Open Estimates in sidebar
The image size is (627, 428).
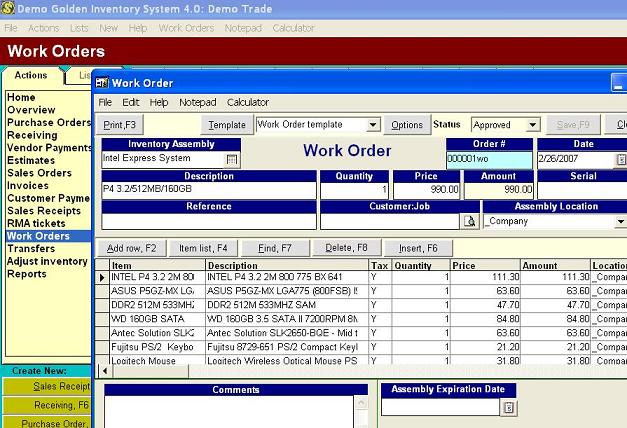[31, 160]
